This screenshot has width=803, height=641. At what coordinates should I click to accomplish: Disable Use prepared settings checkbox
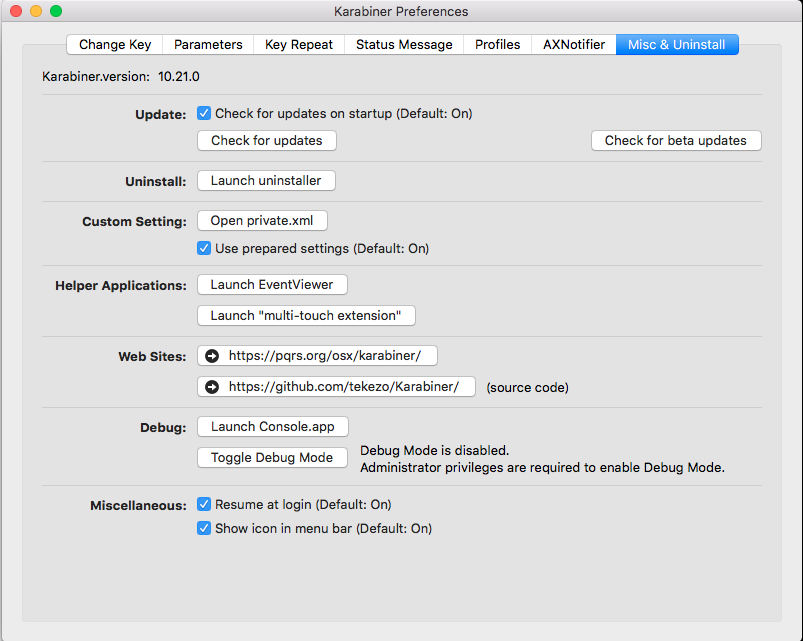[x=204, y=248]
